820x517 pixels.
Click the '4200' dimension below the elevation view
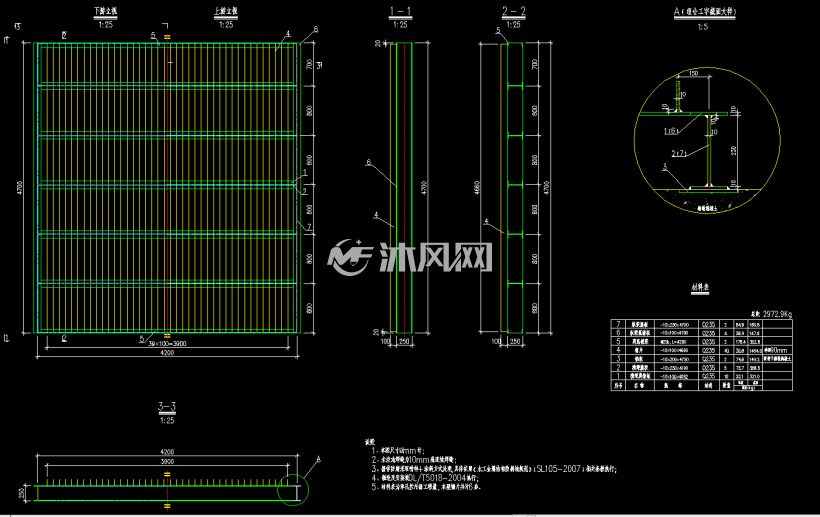point(167,353)
